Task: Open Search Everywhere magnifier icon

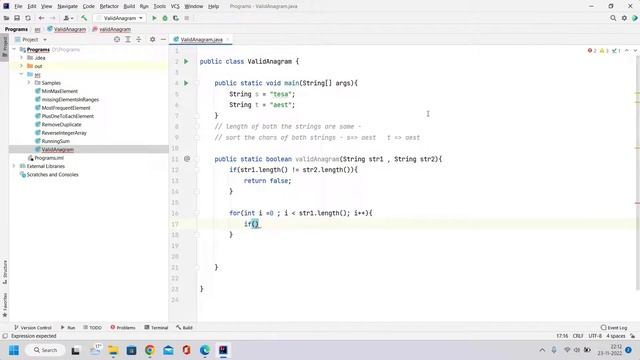Action: [613, 18]
